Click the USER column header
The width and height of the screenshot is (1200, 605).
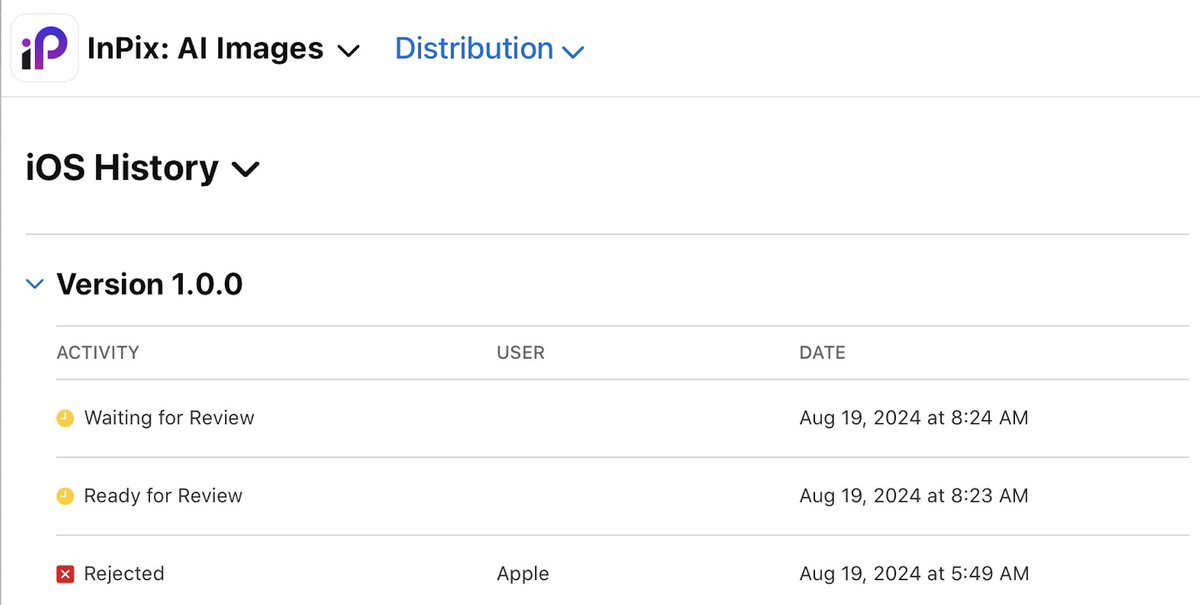(521, 353)
